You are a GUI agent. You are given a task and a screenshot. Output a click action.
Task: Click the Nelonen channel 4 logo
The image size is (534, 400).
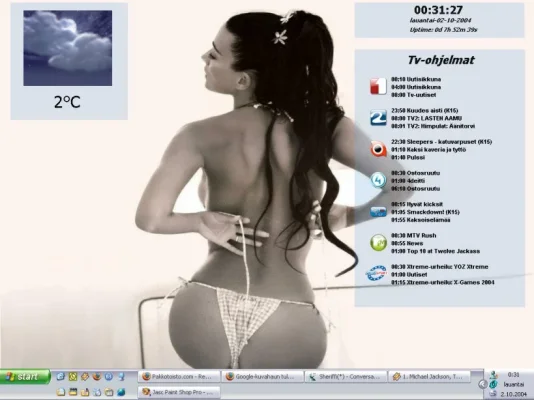(x=378, y=180)
